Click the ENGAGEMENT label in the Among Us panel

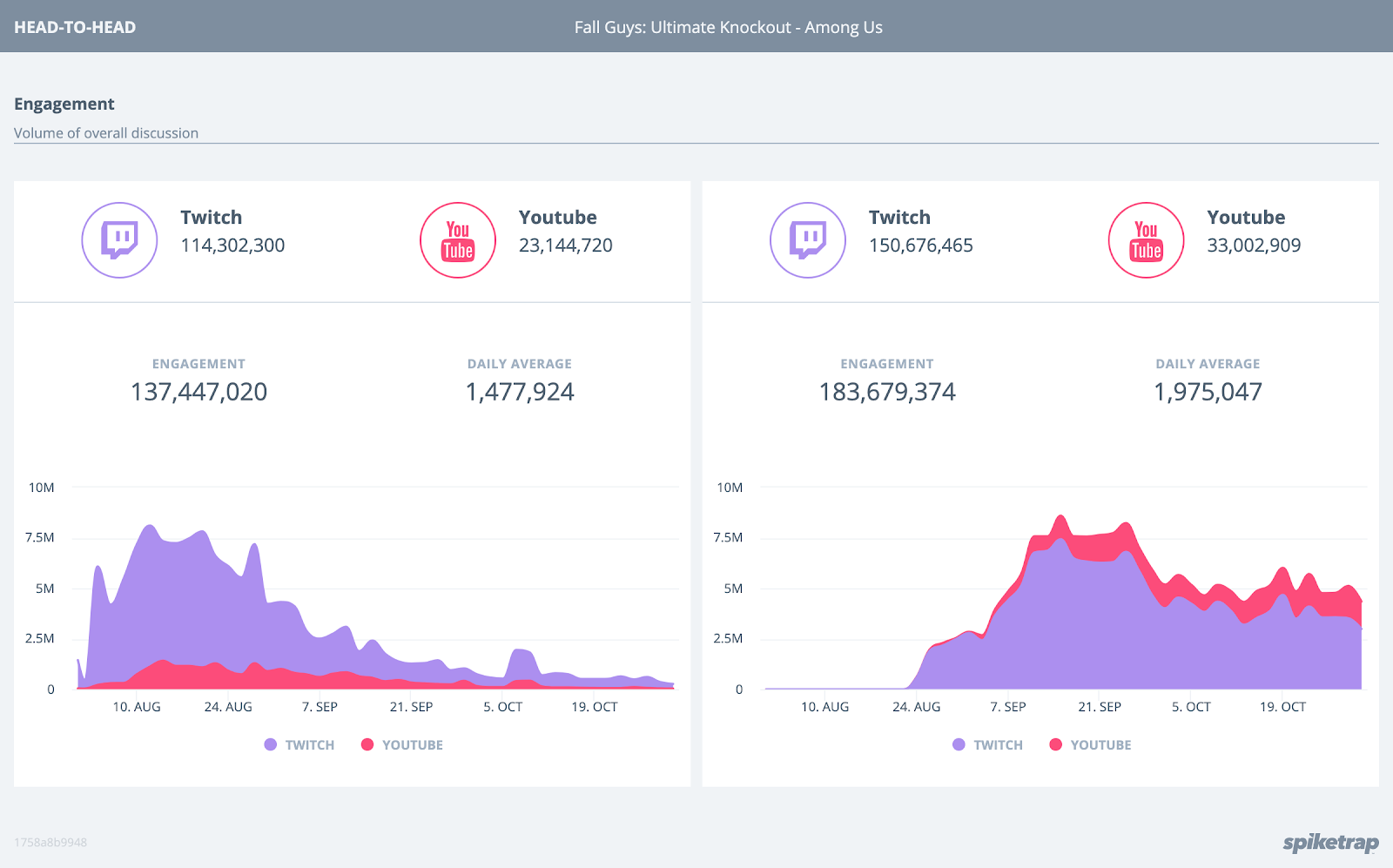point(887,364)
